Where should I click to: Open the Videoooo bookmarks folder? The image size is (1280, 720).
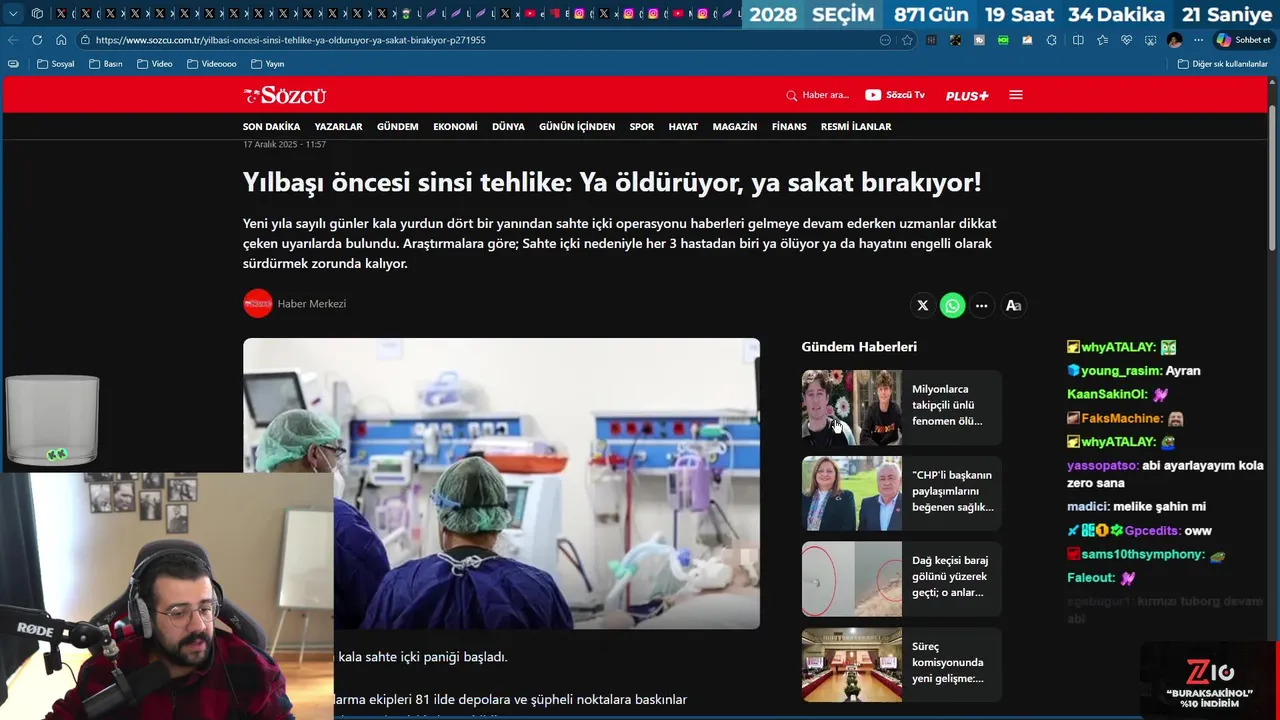click(x=212, y=64)
